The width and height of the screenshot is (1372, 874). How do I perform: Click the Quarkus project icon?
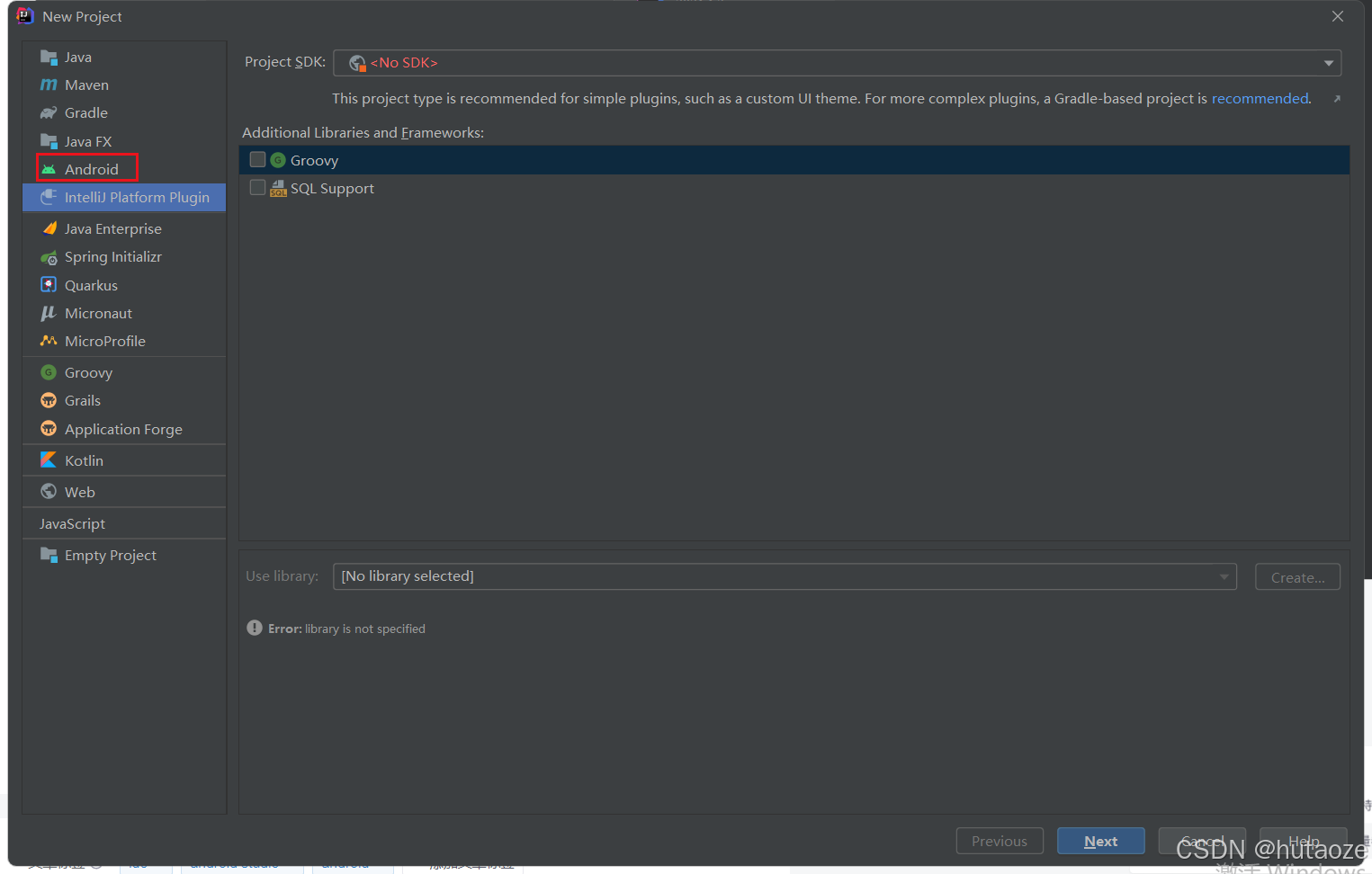point(49,284)
